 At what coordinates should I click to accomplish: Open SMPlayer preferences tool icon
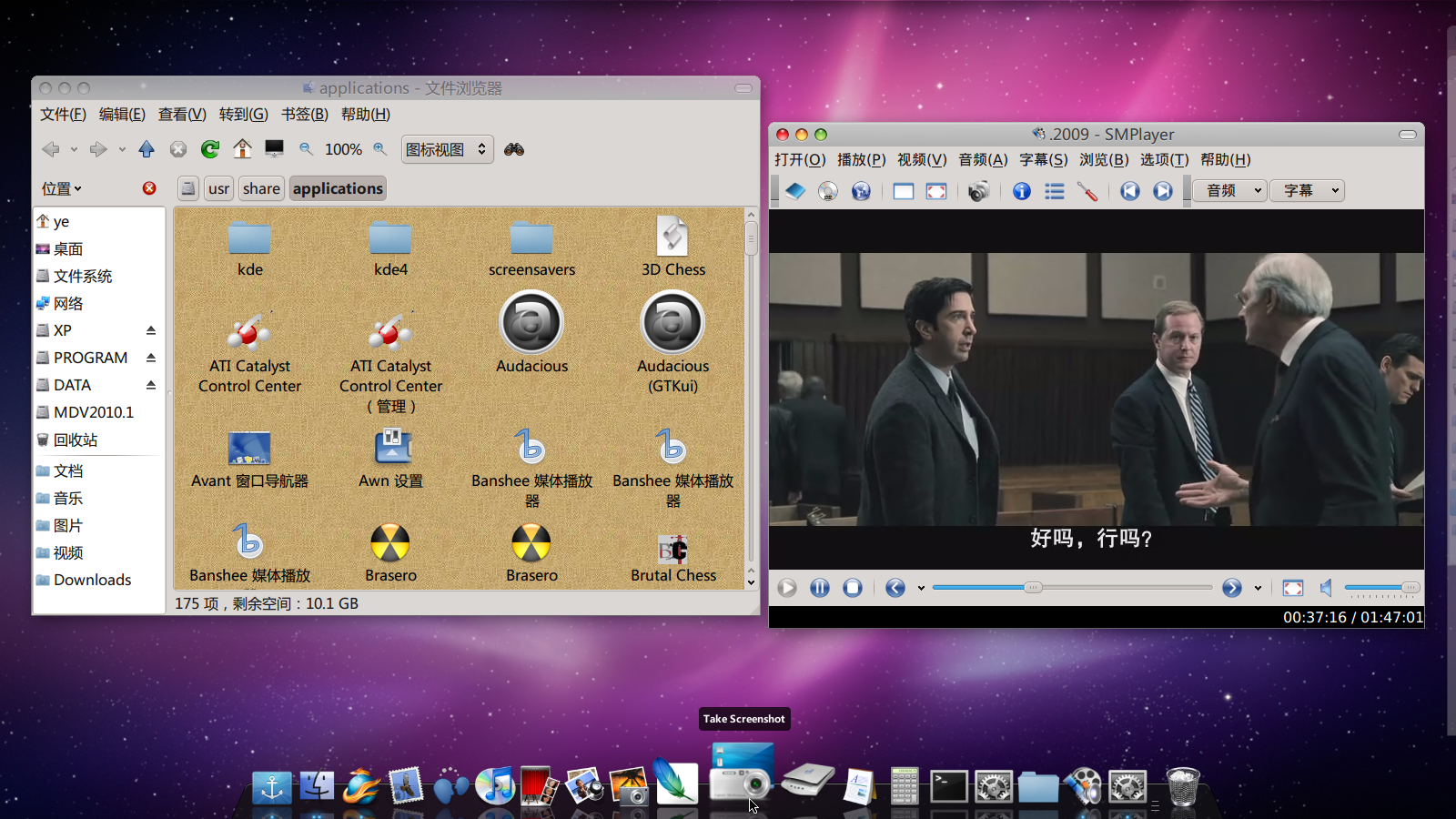1087,191
